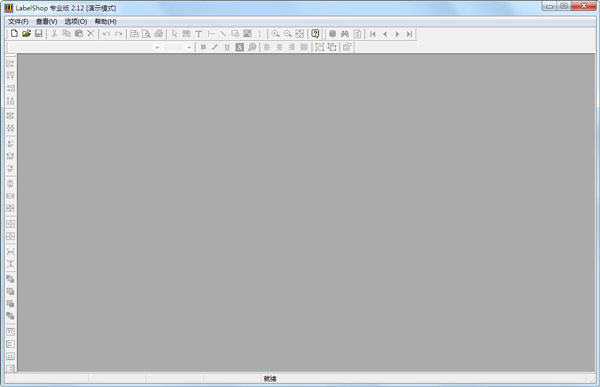Click the open folder icon
Viewport: 600px width, 387px height.
click(x=26, y=34)
